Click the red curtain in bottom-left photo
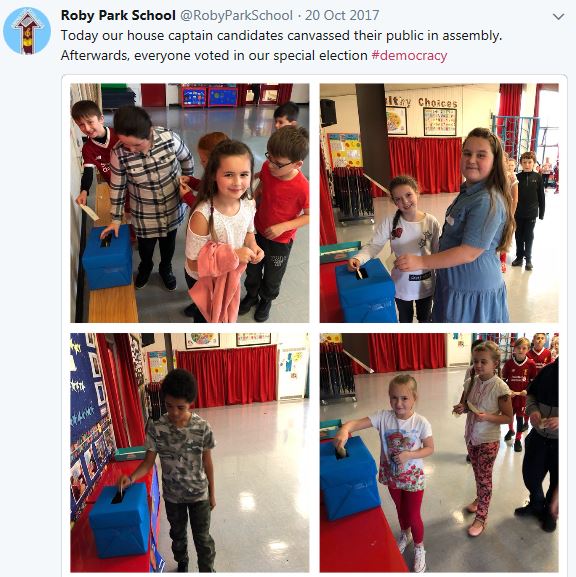The width and height of the screenshot is (576, 577). pyautogui.click(x=226, y=376)
